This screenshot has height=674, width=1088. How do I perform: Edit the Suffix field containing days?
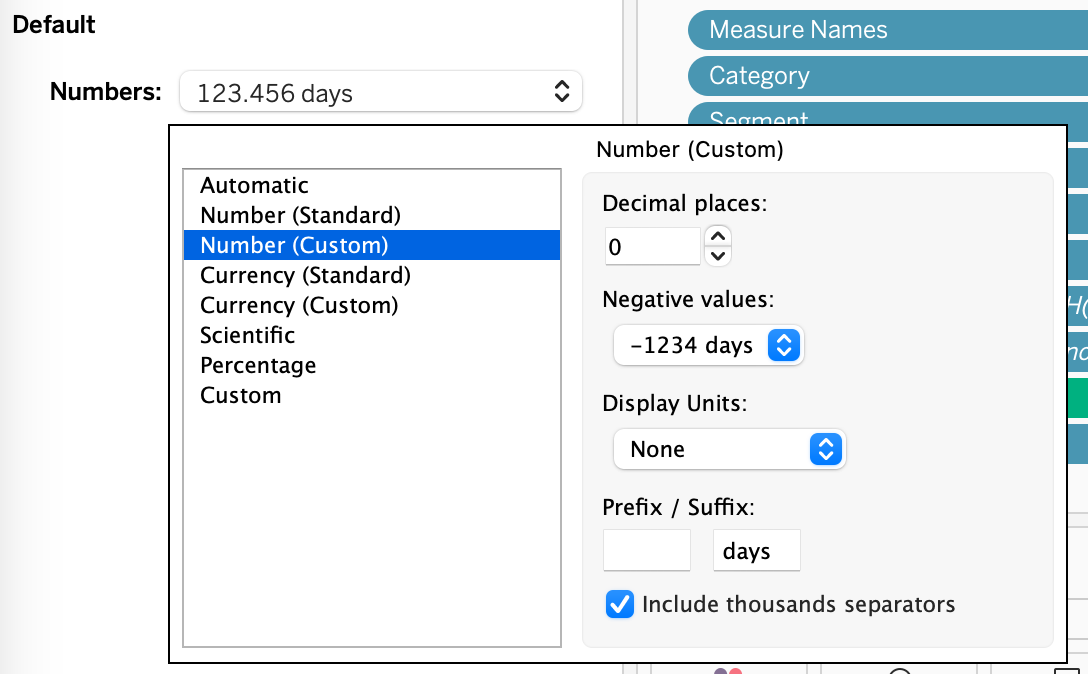pyautogui.click(x=756, y=549)
